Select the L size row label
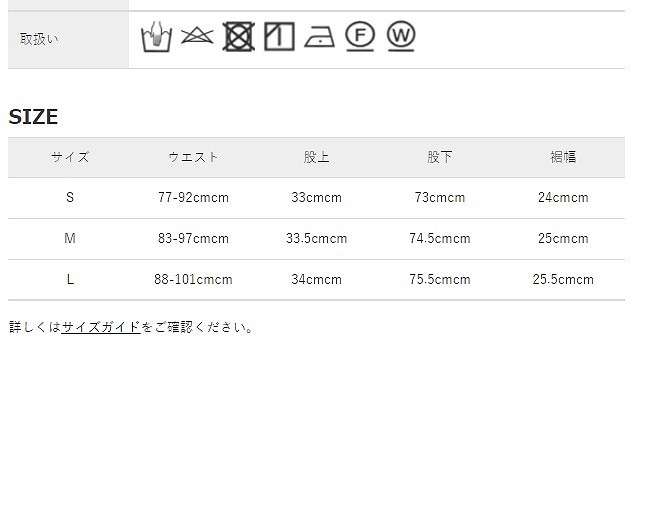645x507 pixels. point(70,280)
